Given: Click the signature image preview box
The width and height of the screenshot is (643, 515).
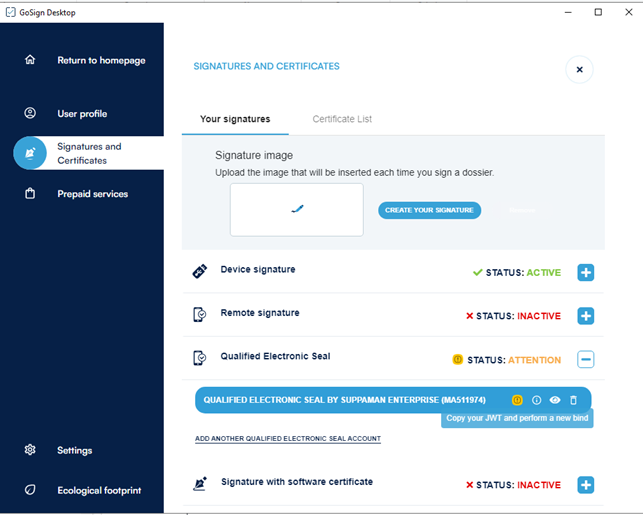Looking at the screenshot, I should [x=296, y=210].
